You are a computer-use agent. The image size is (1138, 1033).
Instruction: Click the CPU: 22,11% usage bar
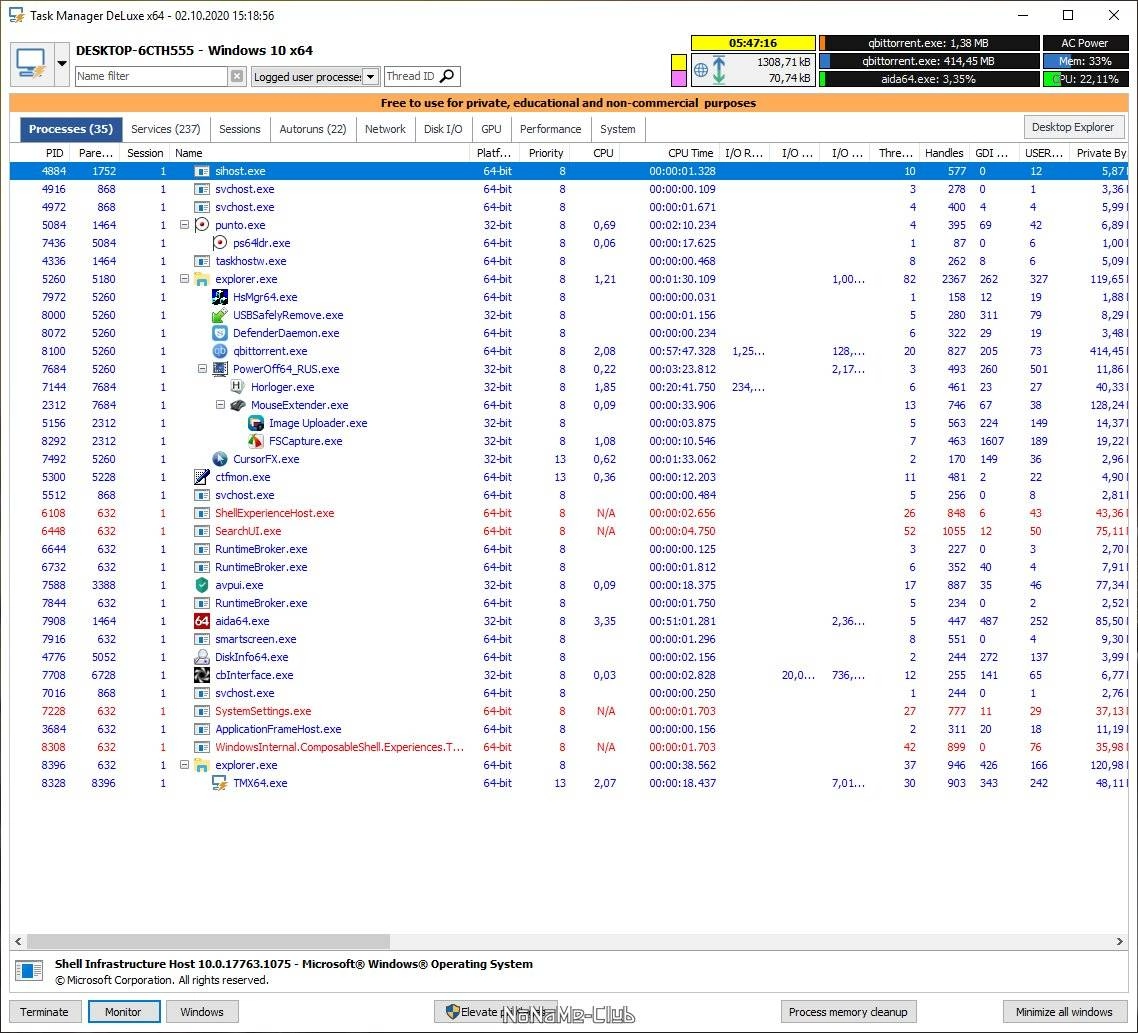pos(1085,78)
